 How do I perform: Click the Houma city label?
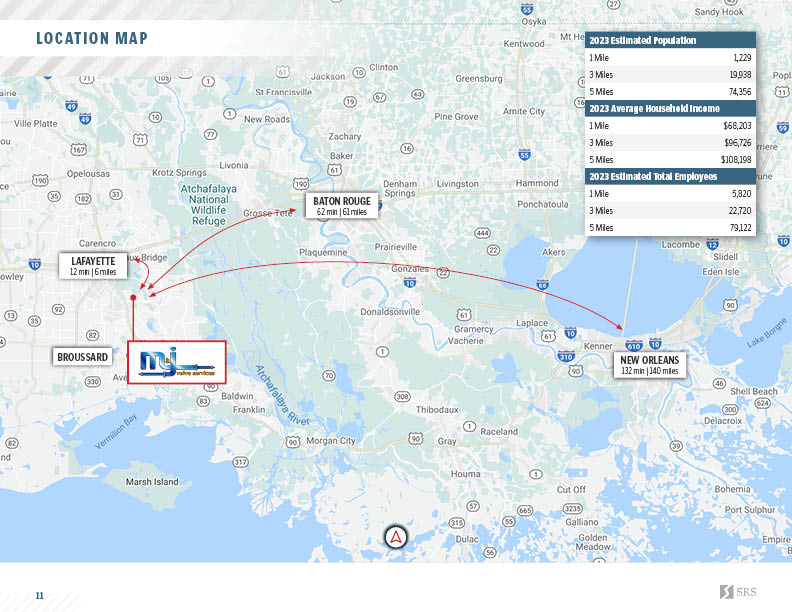click(465, 474)
